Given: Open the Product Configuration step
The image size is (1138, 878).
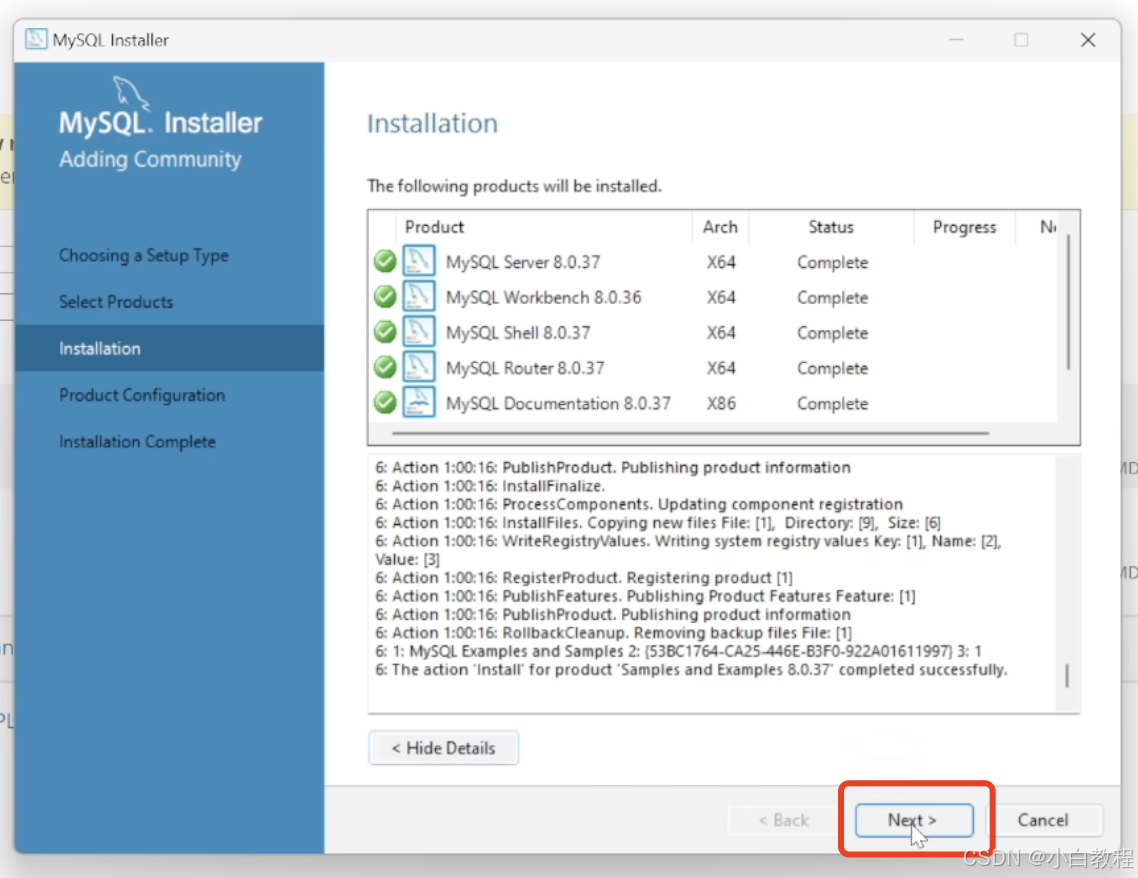Looking at the screenshot, I should [142, 395].
